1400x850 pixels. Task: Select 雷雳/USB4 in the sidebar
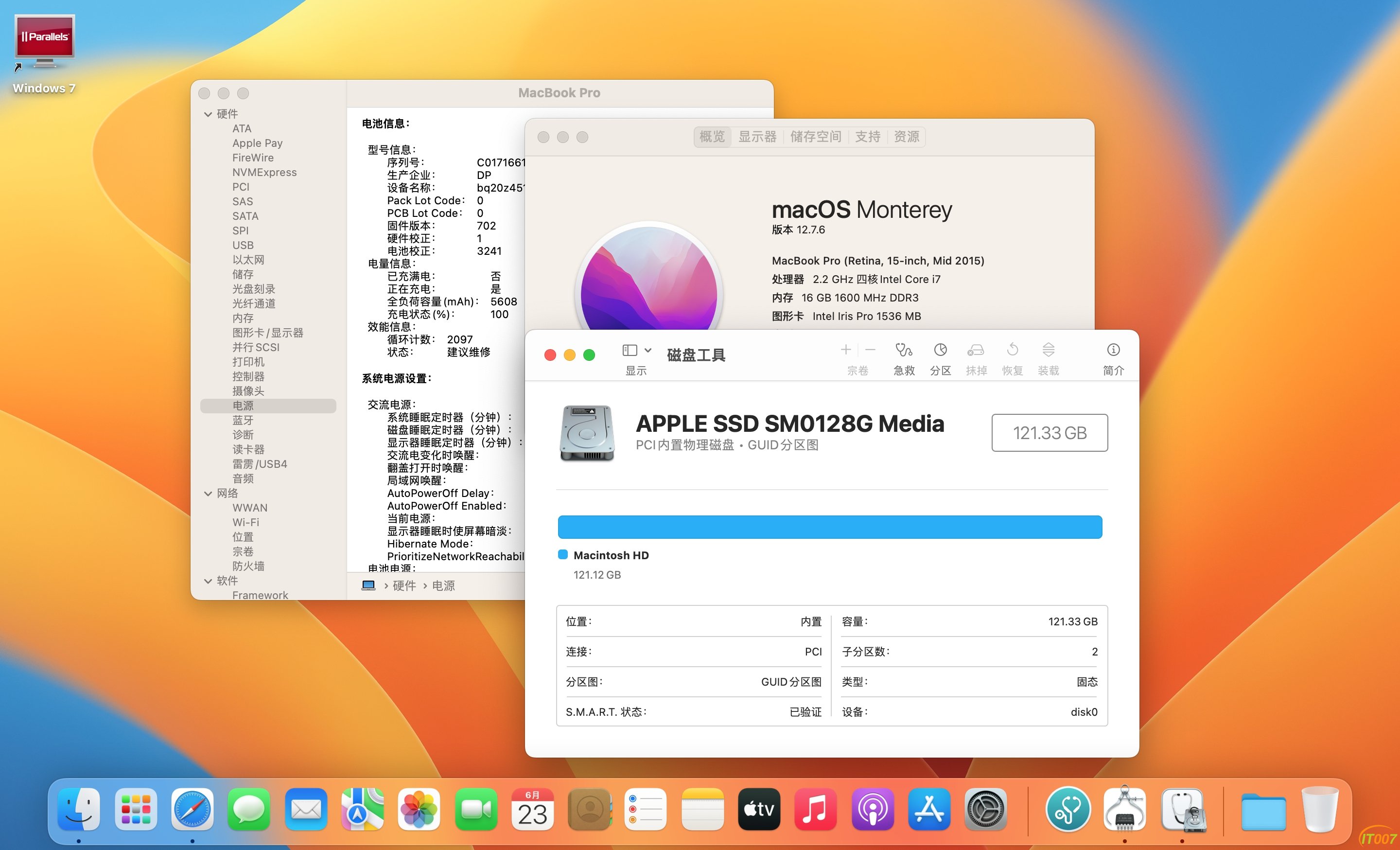tap(260, 464)
